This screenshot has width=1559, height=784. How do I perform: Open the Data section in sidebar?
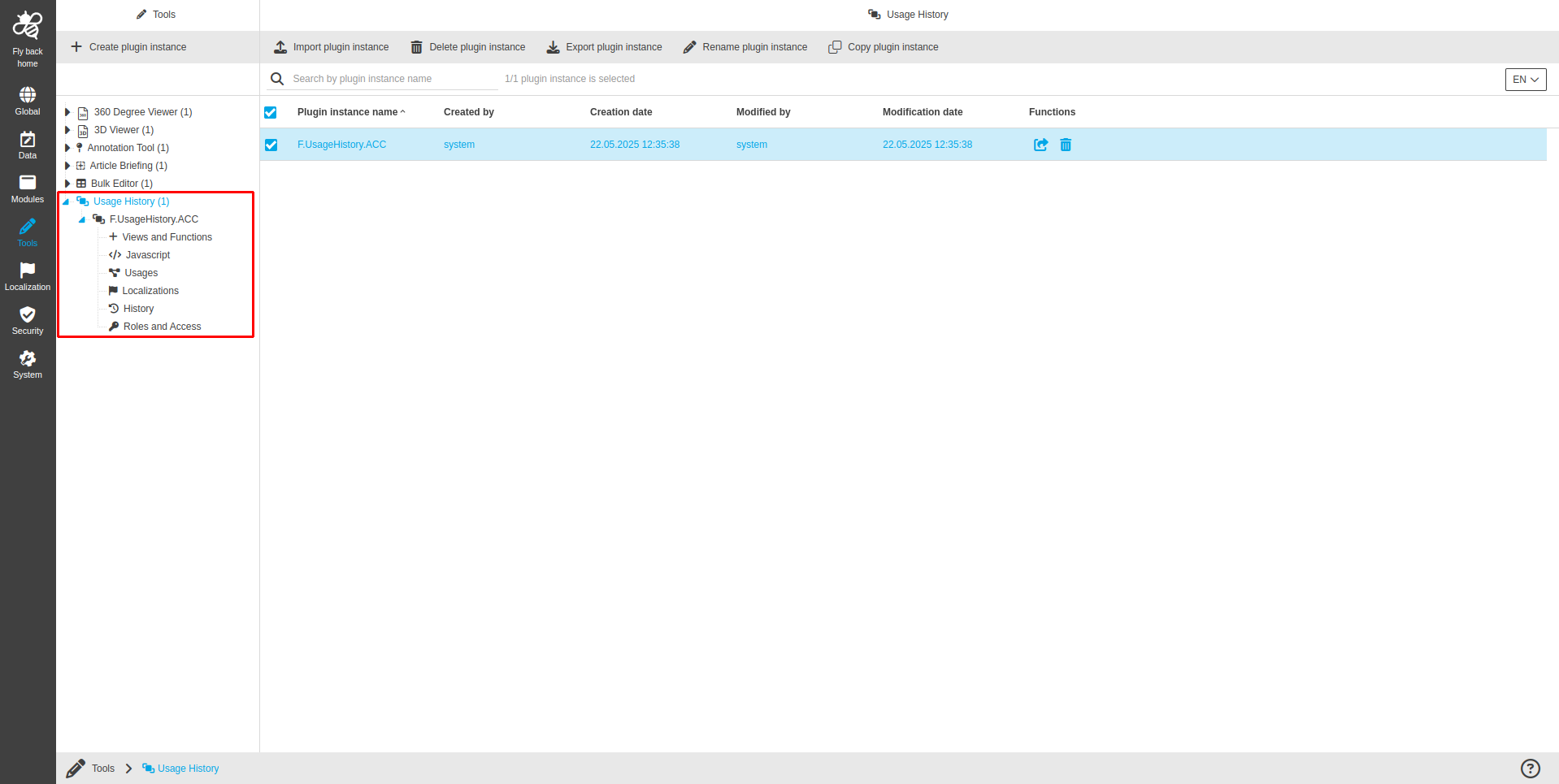[28, 145]
